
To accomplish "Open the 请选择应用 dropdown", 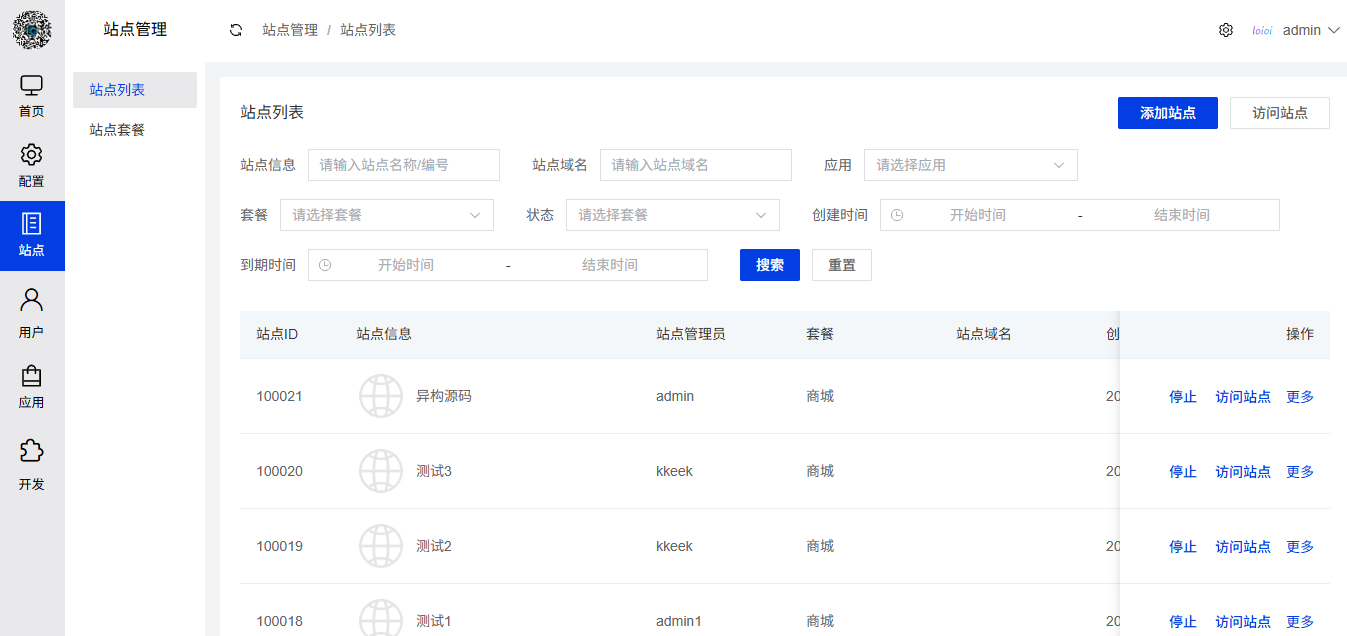I will pos(970,164).
